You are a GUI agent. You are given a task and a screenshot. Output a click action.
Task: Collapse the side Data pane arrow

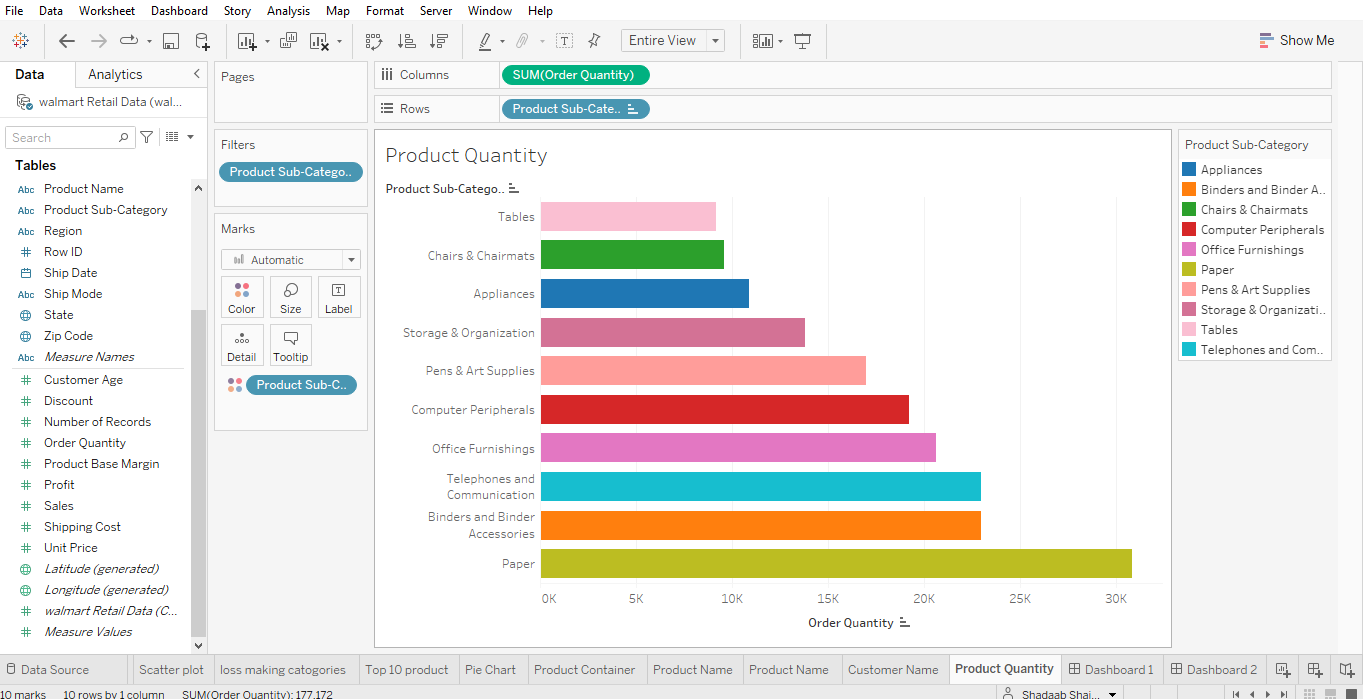pyautogui.click(x=197, y=74)
